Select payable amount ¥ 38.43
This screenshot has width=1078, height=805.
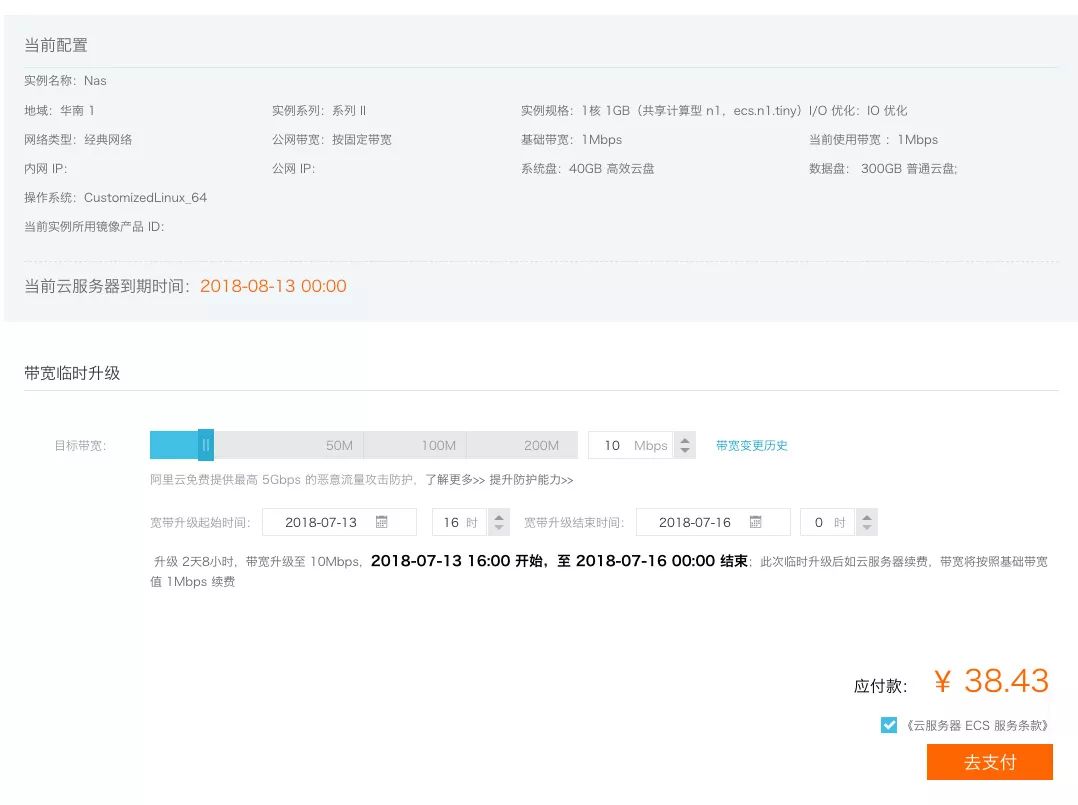pyautogui.click(x=991, y=681)
